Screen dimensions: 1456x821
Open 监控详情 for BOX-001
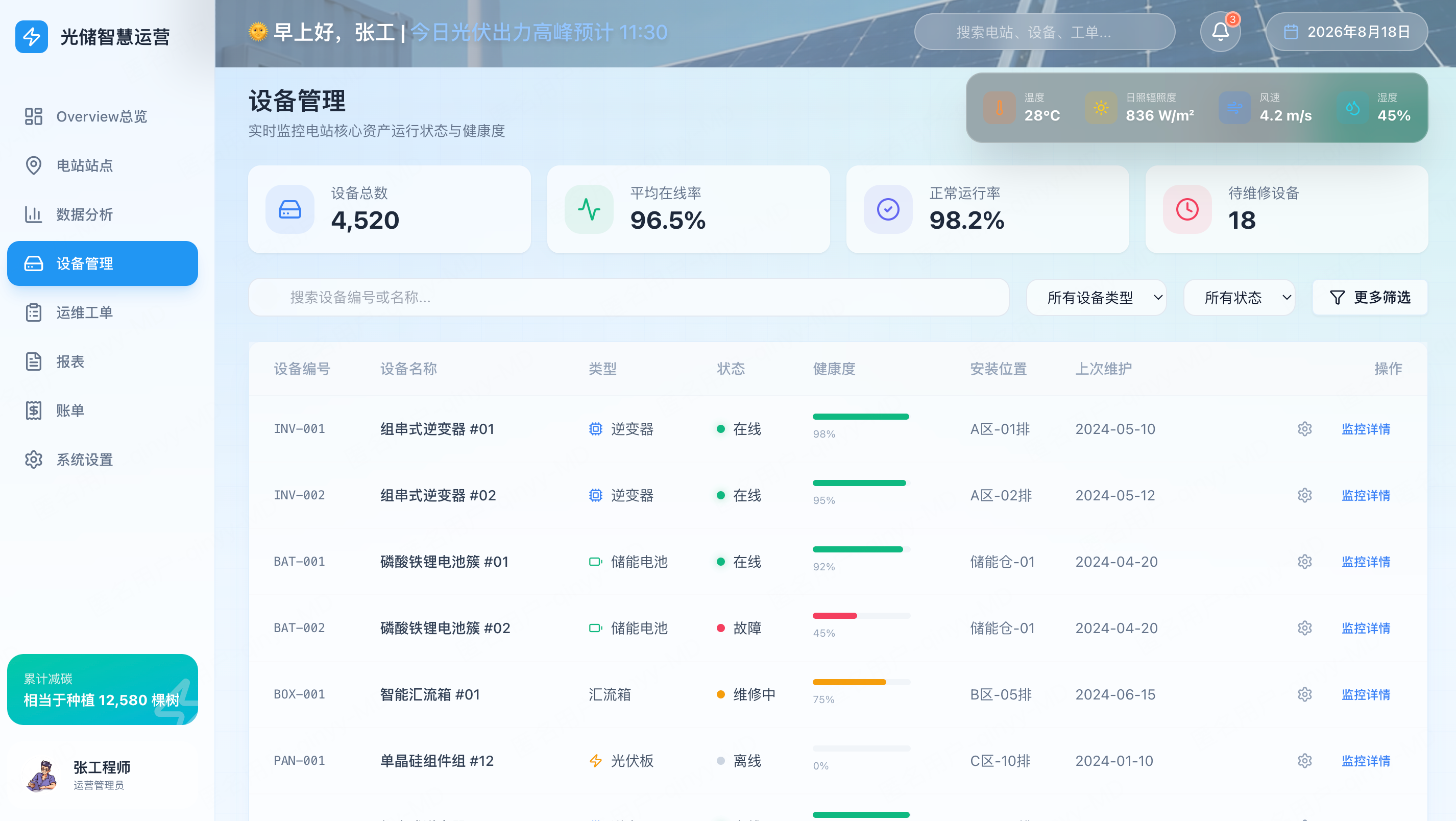click(x=1366, y=694)
